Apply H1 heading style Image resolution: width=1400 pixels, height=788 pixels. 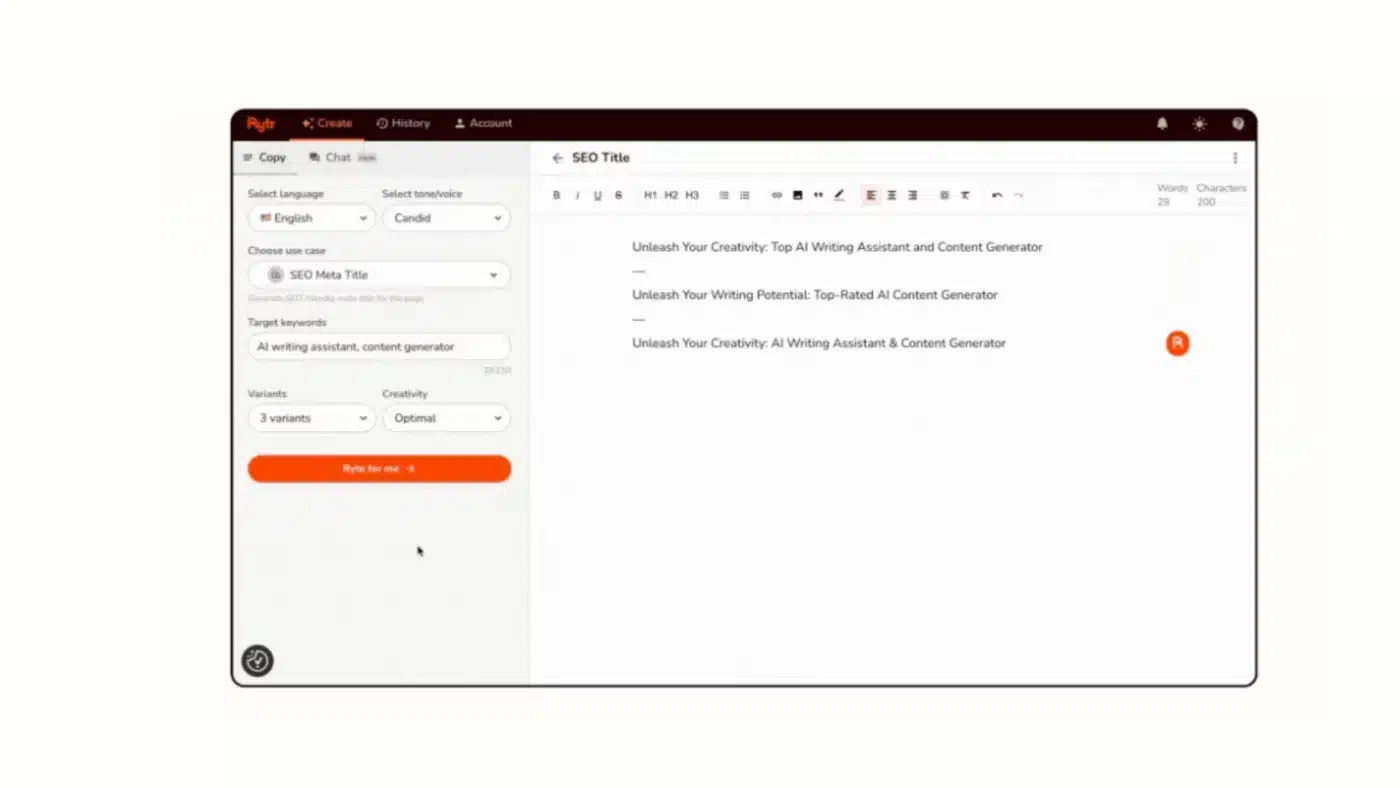coord(650,195)
